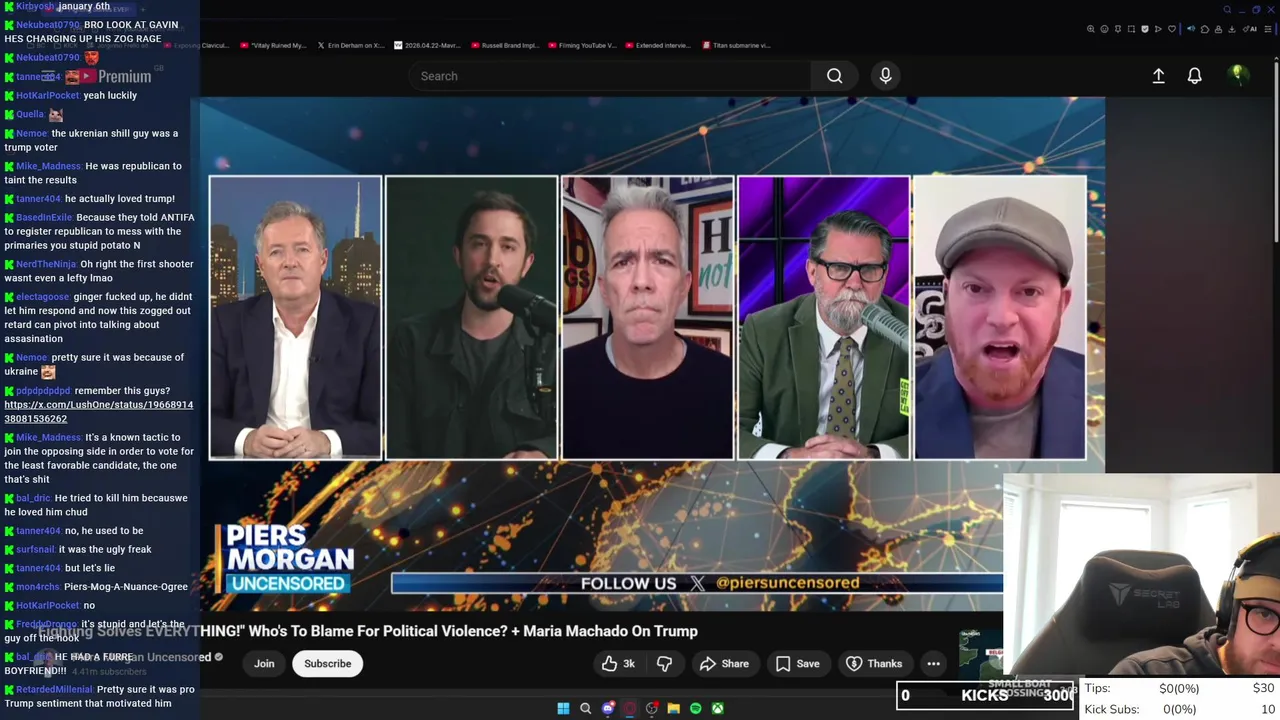1280x720 pixels.
Task: Open the YouTube upload/create icon
Action: click(1158, 76)
